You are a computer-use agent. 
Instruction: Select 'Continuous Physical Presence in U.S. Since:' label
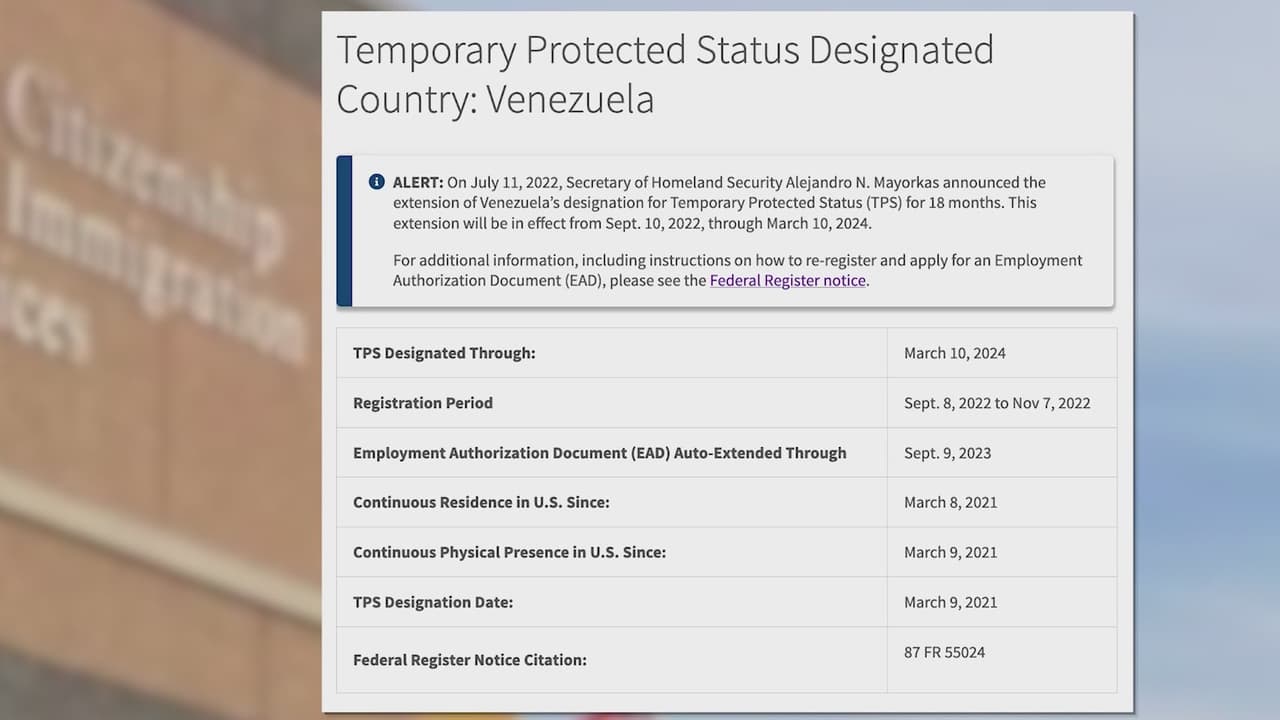[x=509, y=552]
